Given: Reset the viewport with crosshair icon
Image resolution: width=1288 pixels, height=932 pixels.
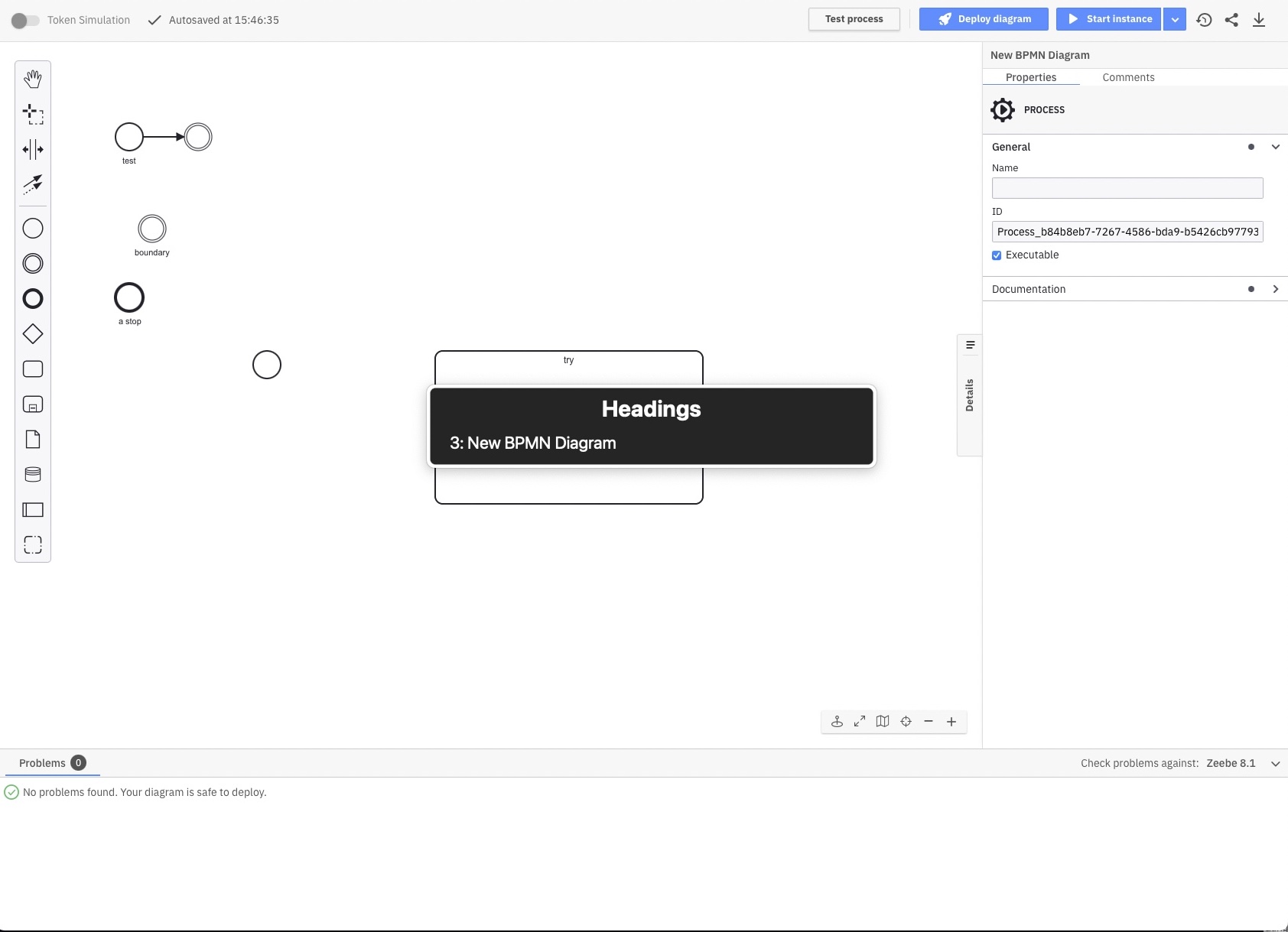Looking at the screenshot, I should coord(906,722).
